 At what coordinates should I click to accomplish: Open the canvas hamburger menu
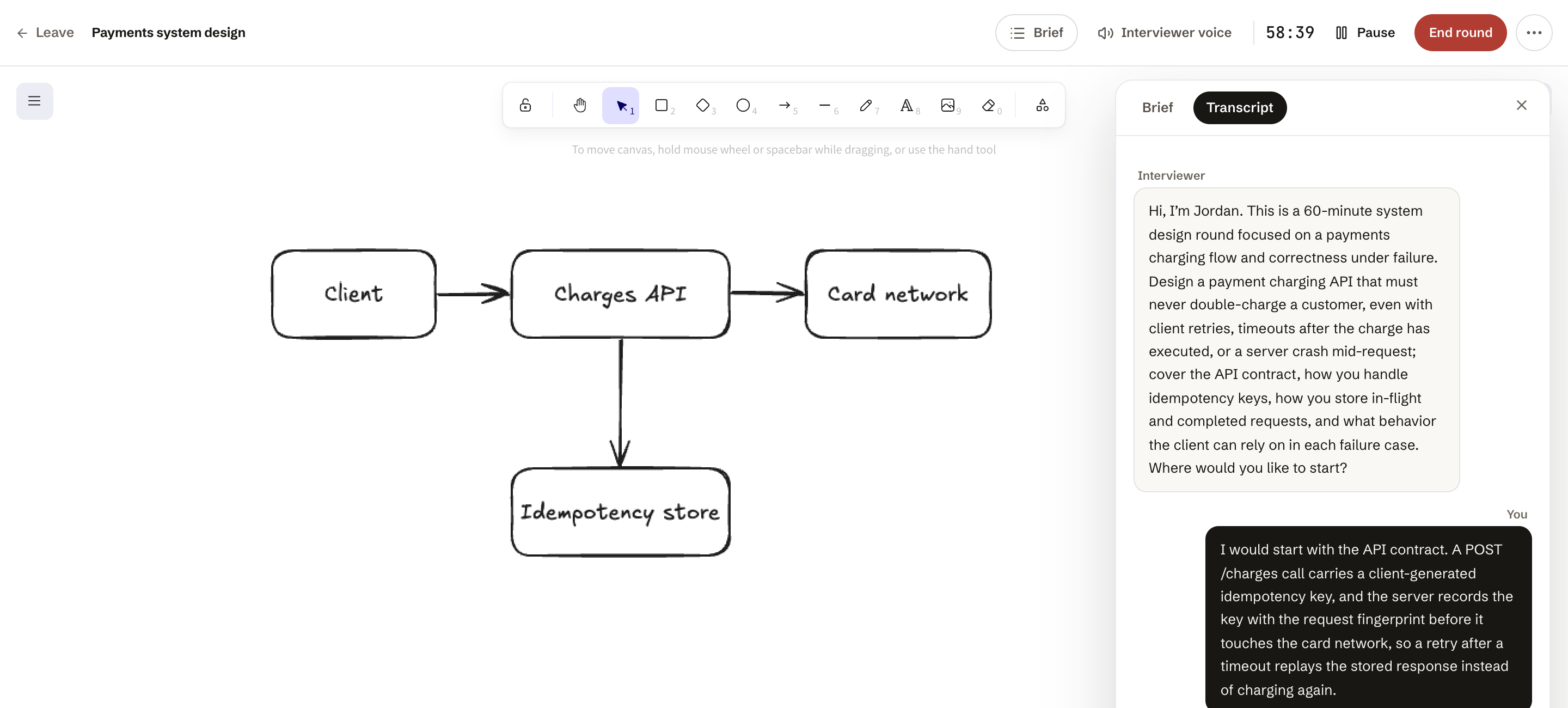(34, 101)
